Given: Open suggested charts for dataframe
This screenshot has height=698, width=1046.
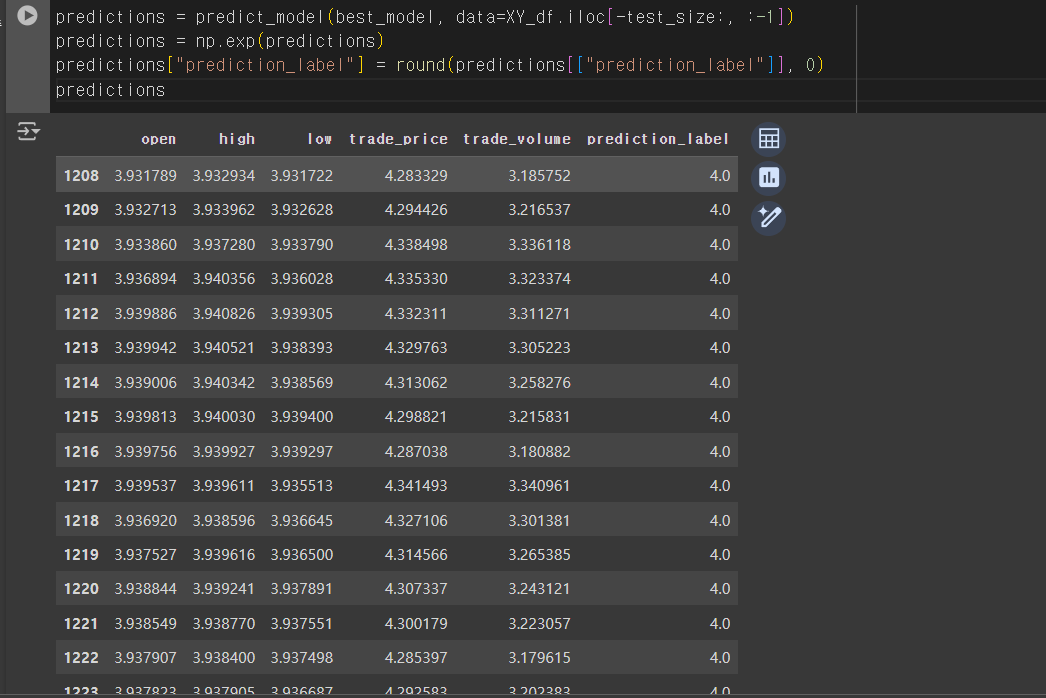Looking at the screenshot, I should (x=768, y=178).
